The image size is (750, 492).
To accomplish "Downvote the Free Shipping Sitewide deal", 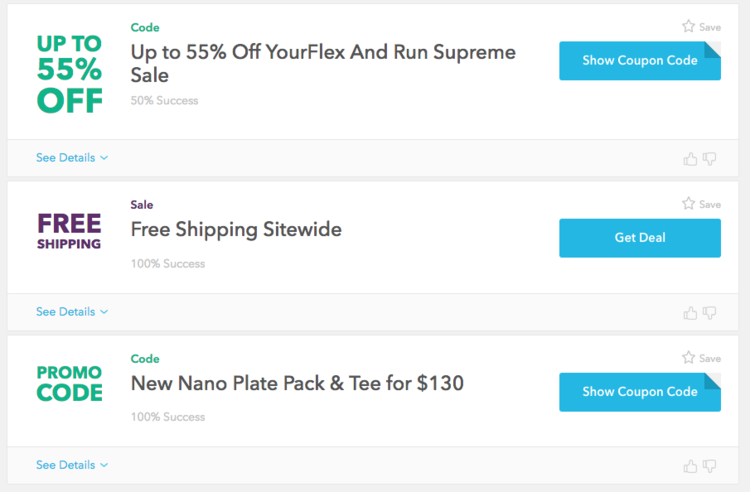I will coord(710,312).
